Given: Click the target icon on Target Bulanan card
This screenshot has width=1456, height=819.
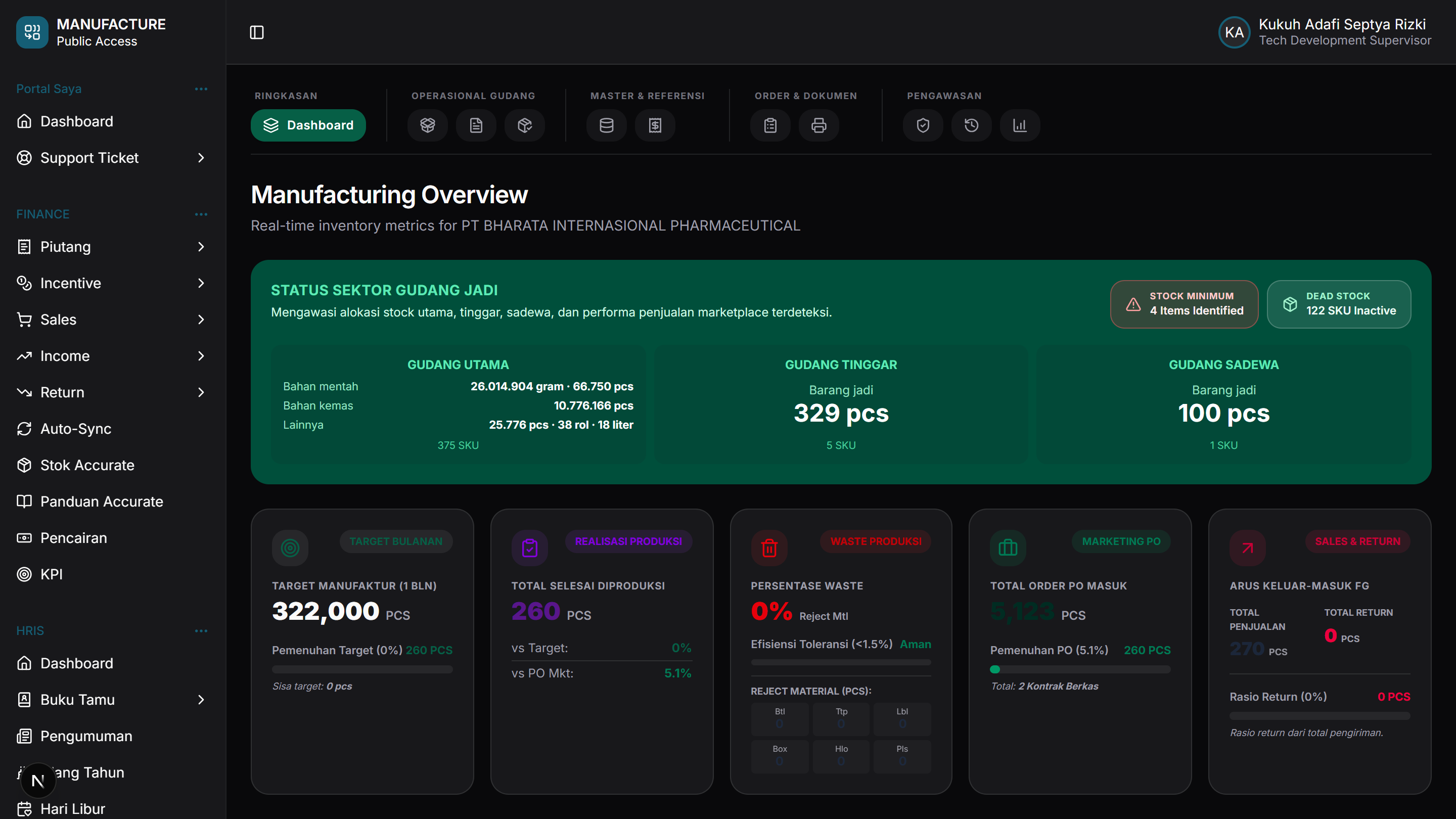Looking at the screenshot, I should 290,548.
